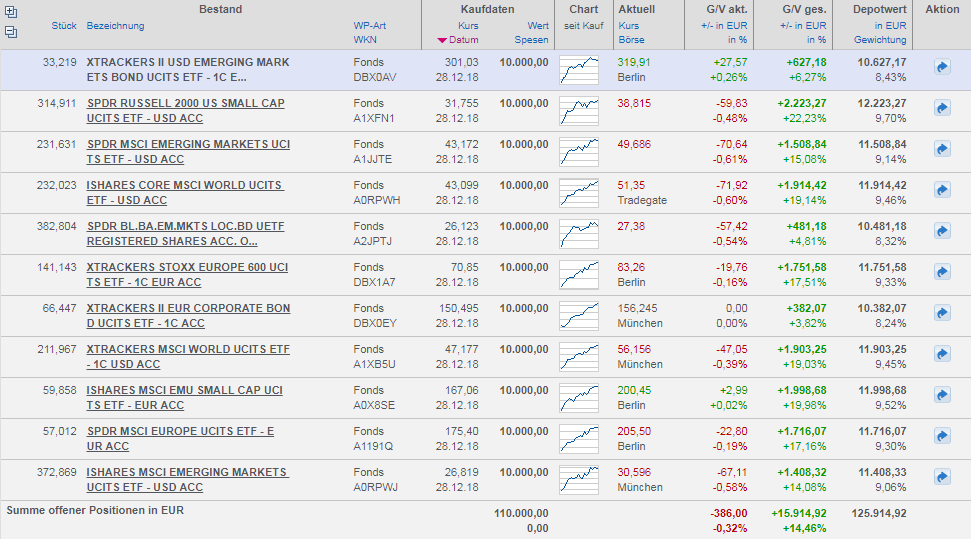The image size is (971, 539).
Task: View chart thumbnail for ISHARES MSCI EMERGING MARKETS UCITS
Action: click(x=579, y=479)
